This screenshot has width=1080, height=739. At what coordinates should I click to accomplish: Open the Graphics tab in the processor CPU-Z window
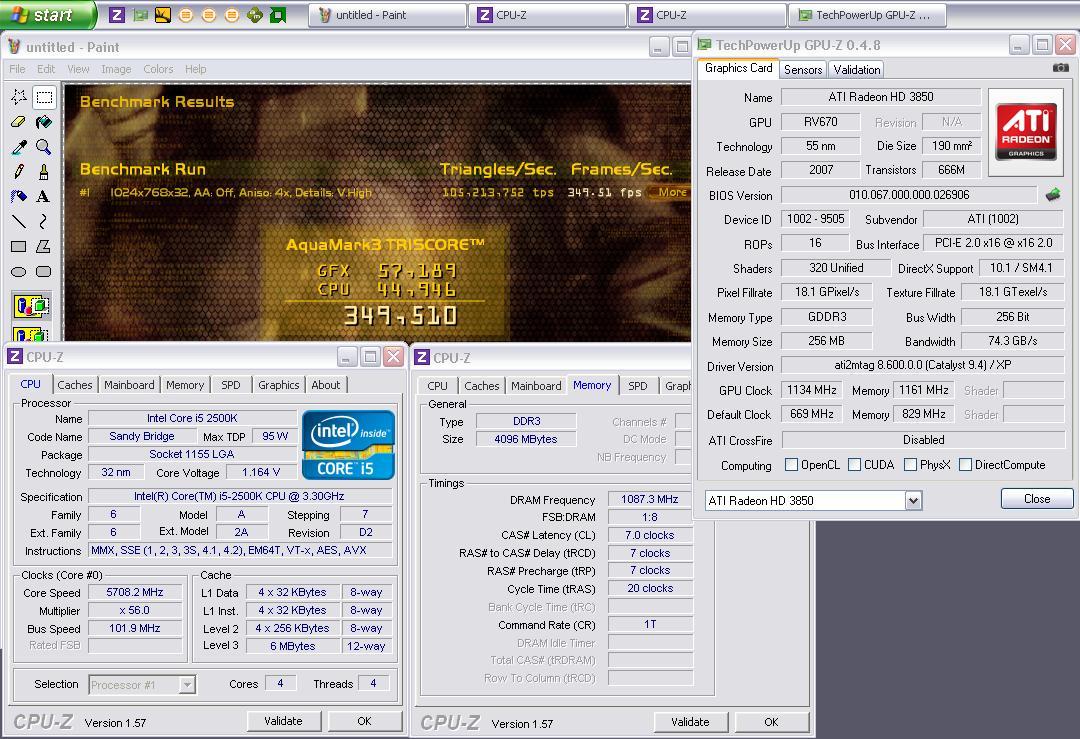(278, 385)
